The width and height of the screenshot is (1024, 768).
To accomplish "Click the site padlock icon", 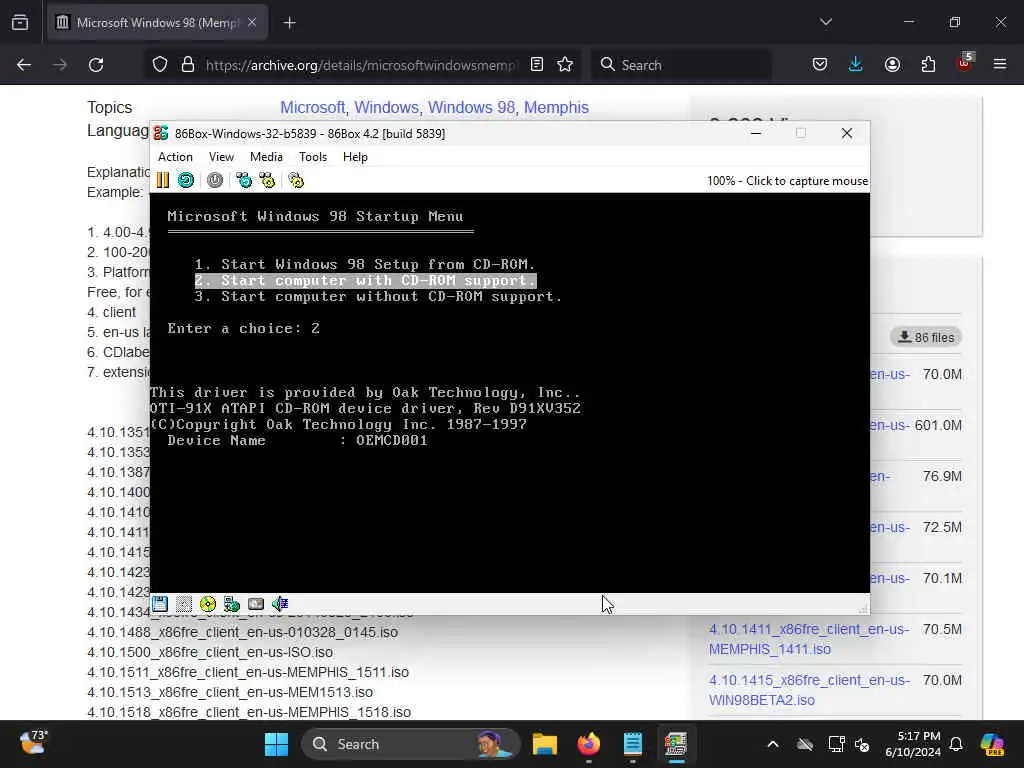I will click(188, 65).
